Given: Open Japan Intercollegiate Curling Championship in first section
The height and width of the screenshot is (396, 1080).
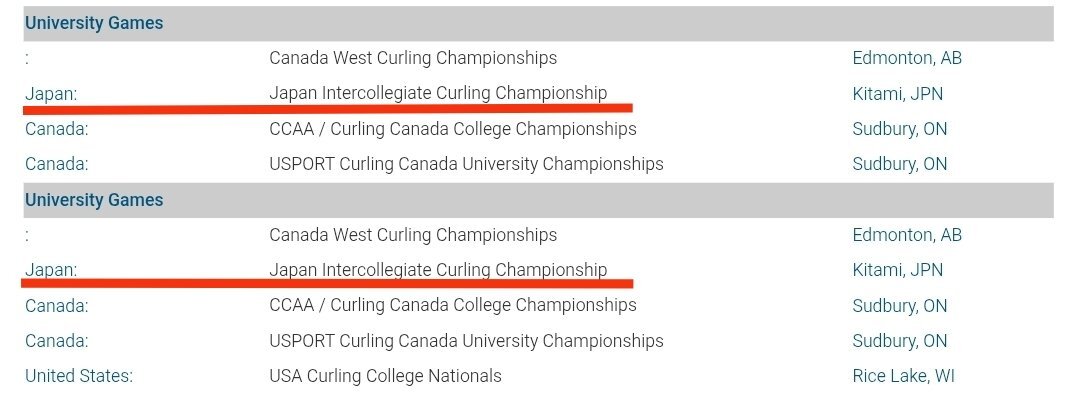Looking at the screenshot, I should (x=438, y=93).
